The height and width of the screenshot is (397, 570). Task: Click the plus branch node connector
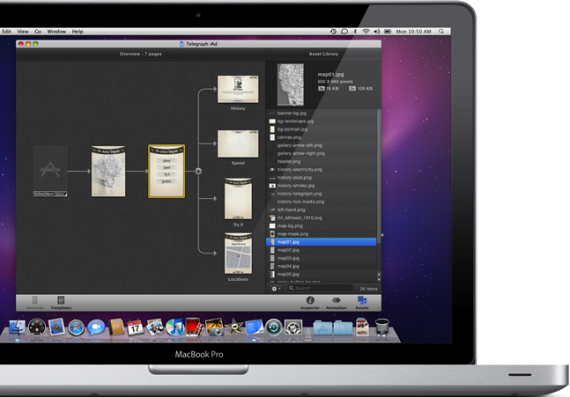(x=198, y=171)
